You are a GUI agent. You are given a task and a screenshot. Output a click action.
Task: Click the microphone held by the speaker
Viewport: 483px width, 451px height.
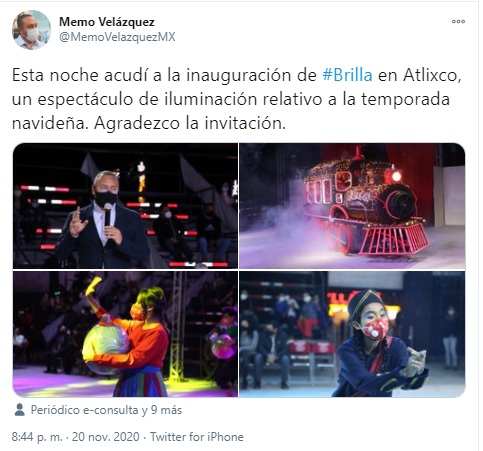[x=108, y=215]
